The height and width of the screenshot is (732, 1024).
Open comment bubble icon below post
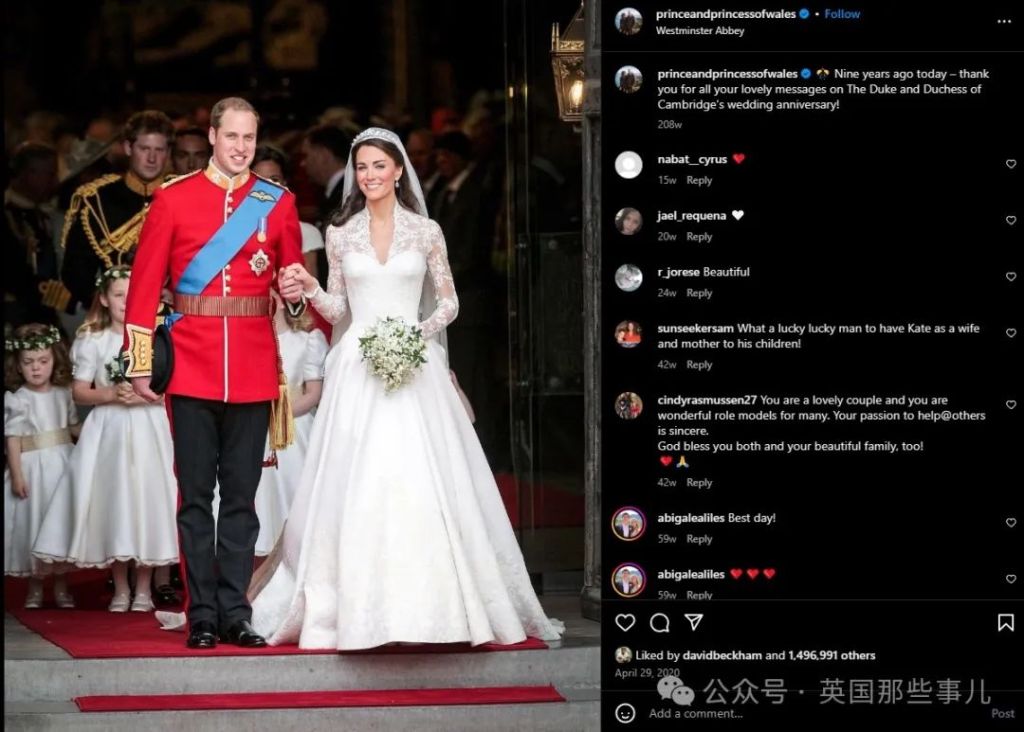(660, 623)
